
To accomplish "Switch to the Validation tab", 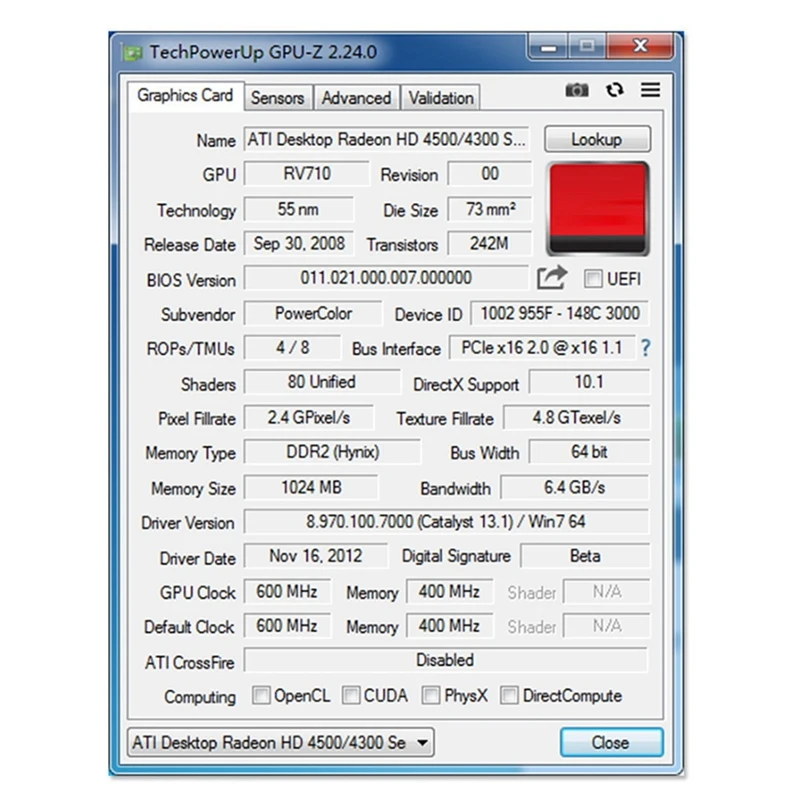I will tap(441, 97).
